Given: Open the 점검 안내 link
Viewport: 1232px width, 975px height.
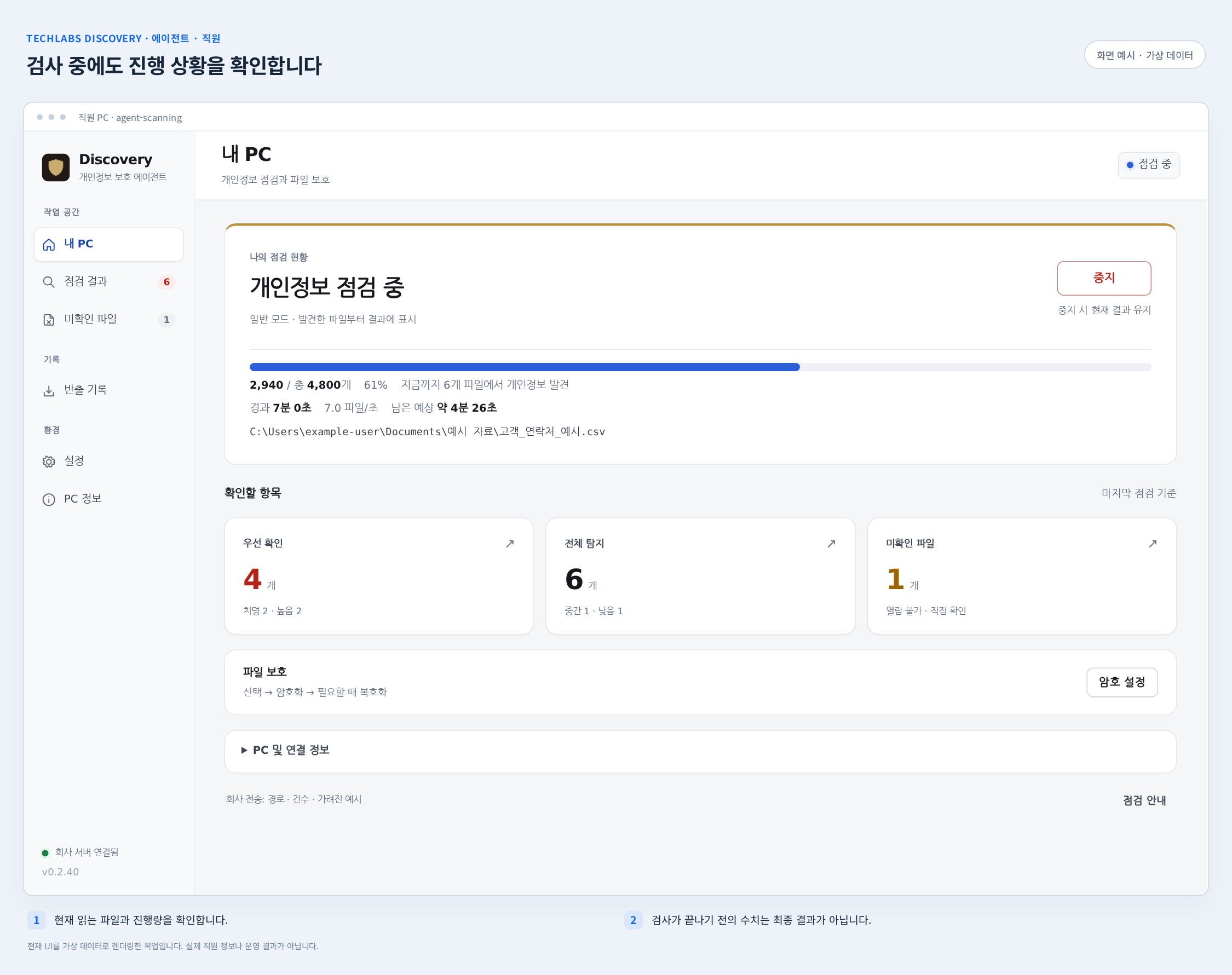Looking at the screenshot, I should tap(1144, 800).
